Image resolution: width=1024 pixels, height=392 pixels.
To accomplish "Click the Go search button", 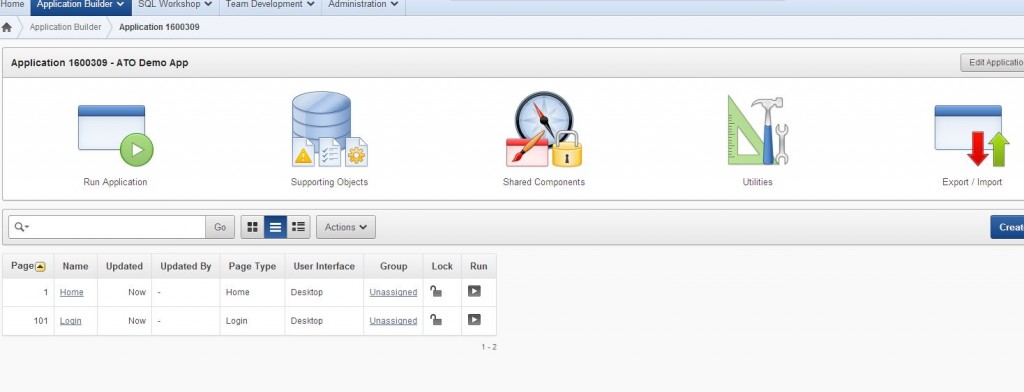I will pos(220,227).
